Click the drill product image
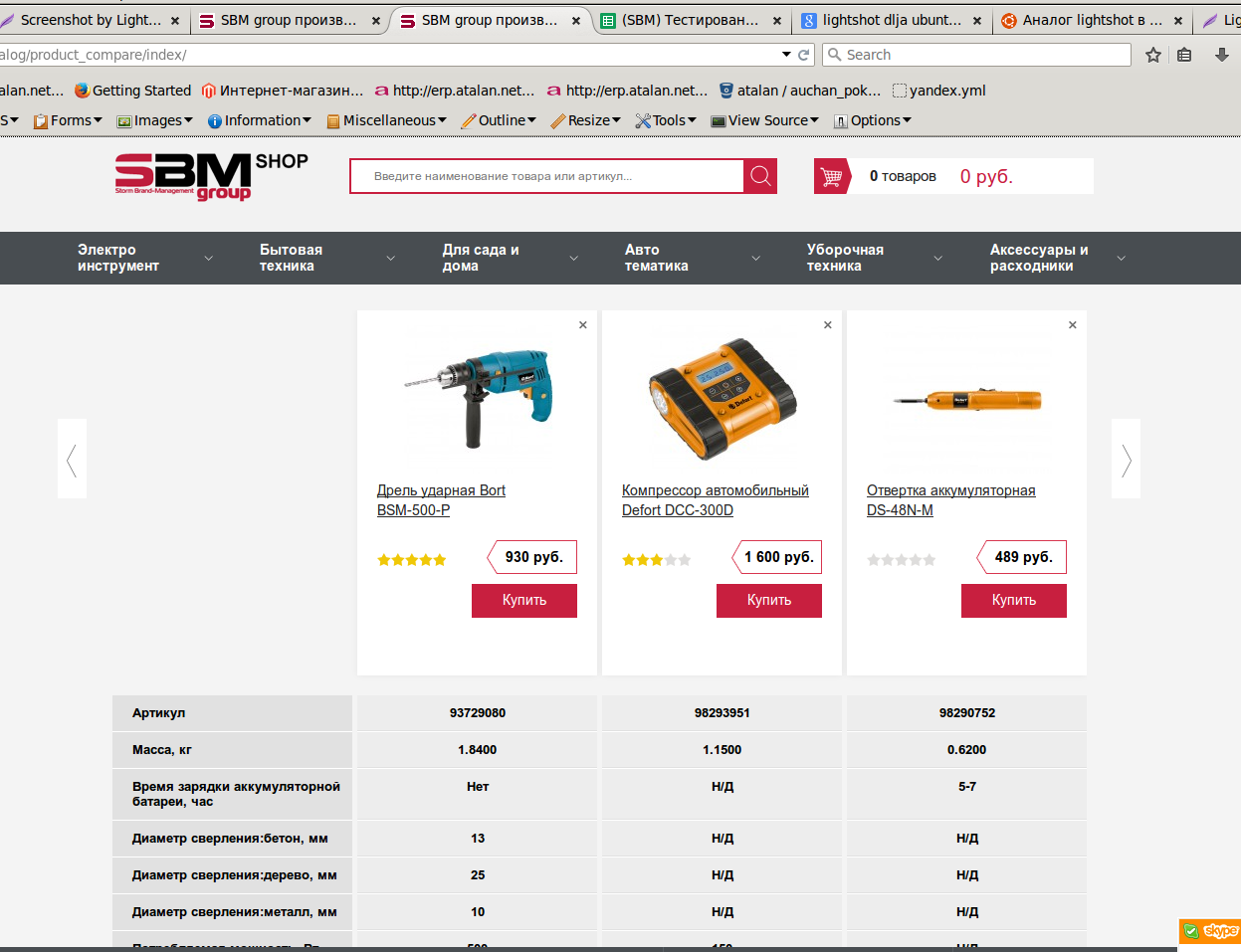The height and width of the screenshot is (952, 1241). point(478,399)
